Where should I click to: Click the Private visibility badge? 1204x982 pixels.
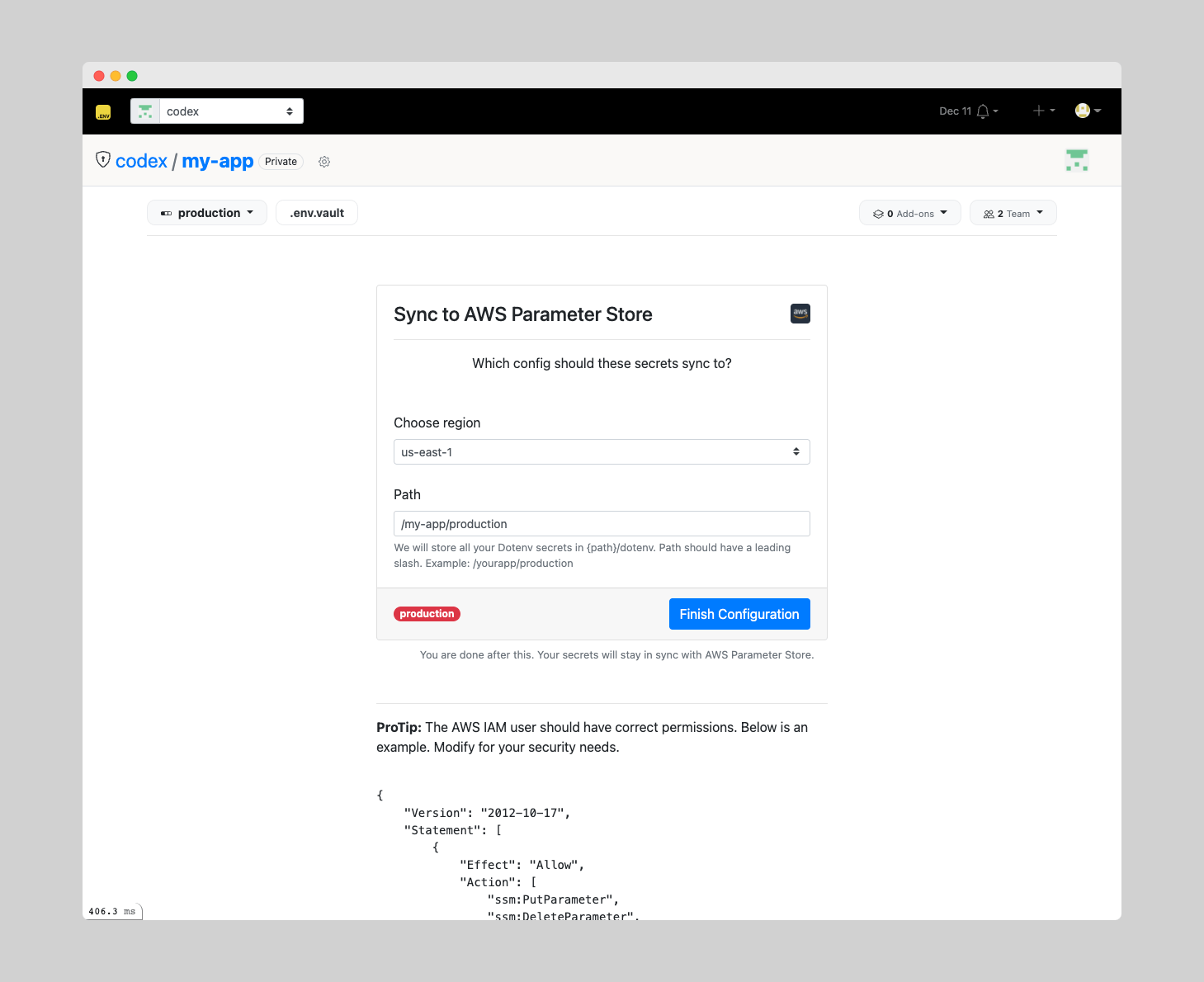point(281,162)
